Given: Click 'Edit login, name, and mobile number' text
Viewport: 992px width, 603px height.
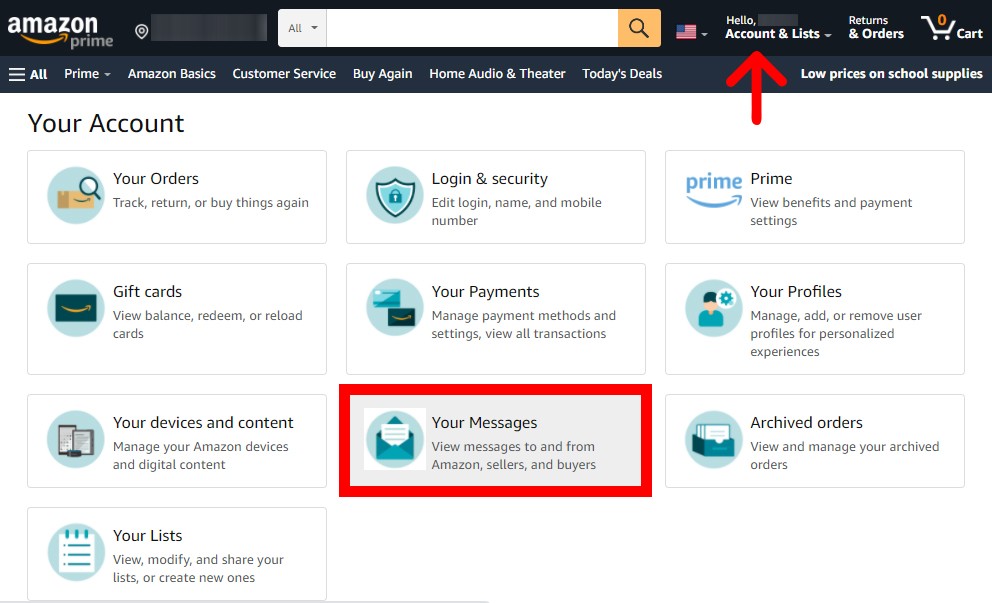Looking at the screenshot, I should tap(516, 211).
